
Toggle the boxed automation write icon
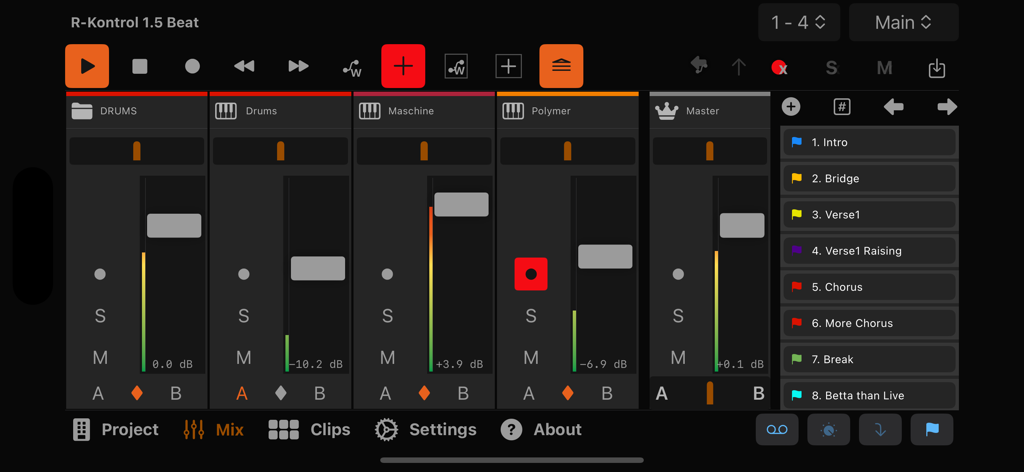pyautogui.click(x=456, y=66)
